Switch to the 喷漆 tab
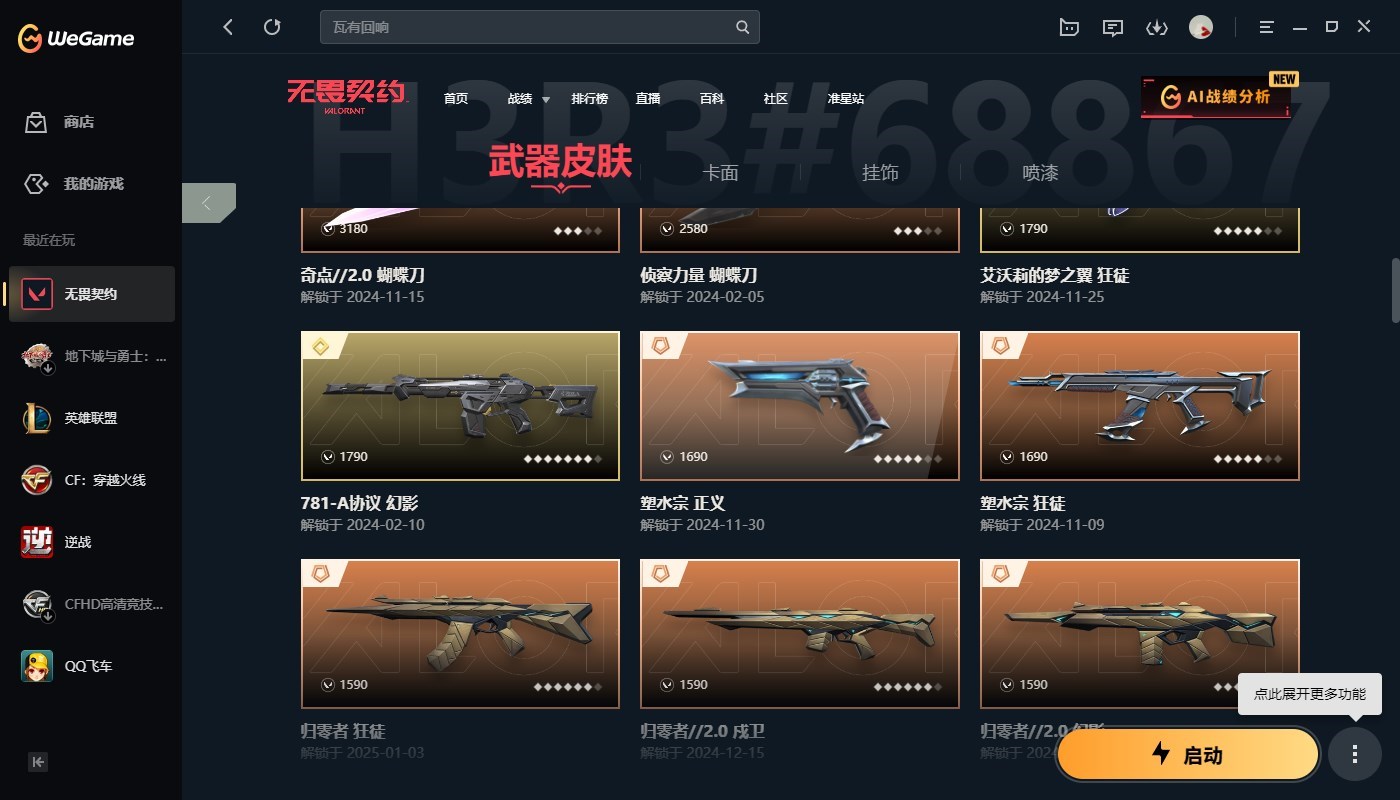The height and width of the screenshot is (800, 1400). tap(1040, 172)
